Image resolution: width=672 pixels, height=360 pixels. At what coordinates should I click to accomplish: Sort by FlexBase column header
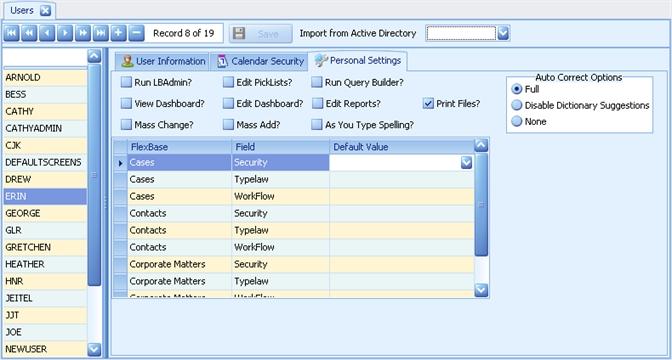coord(179,147)
